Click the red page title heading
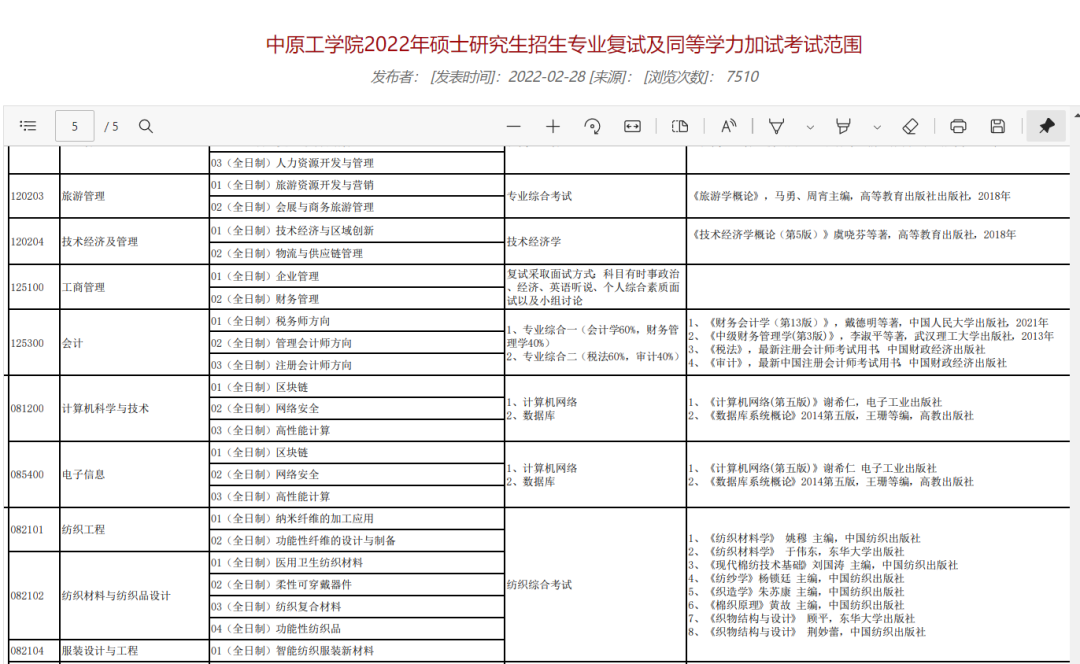The width and height of the screenshot is (1080, 664). [x=564, y=45]
